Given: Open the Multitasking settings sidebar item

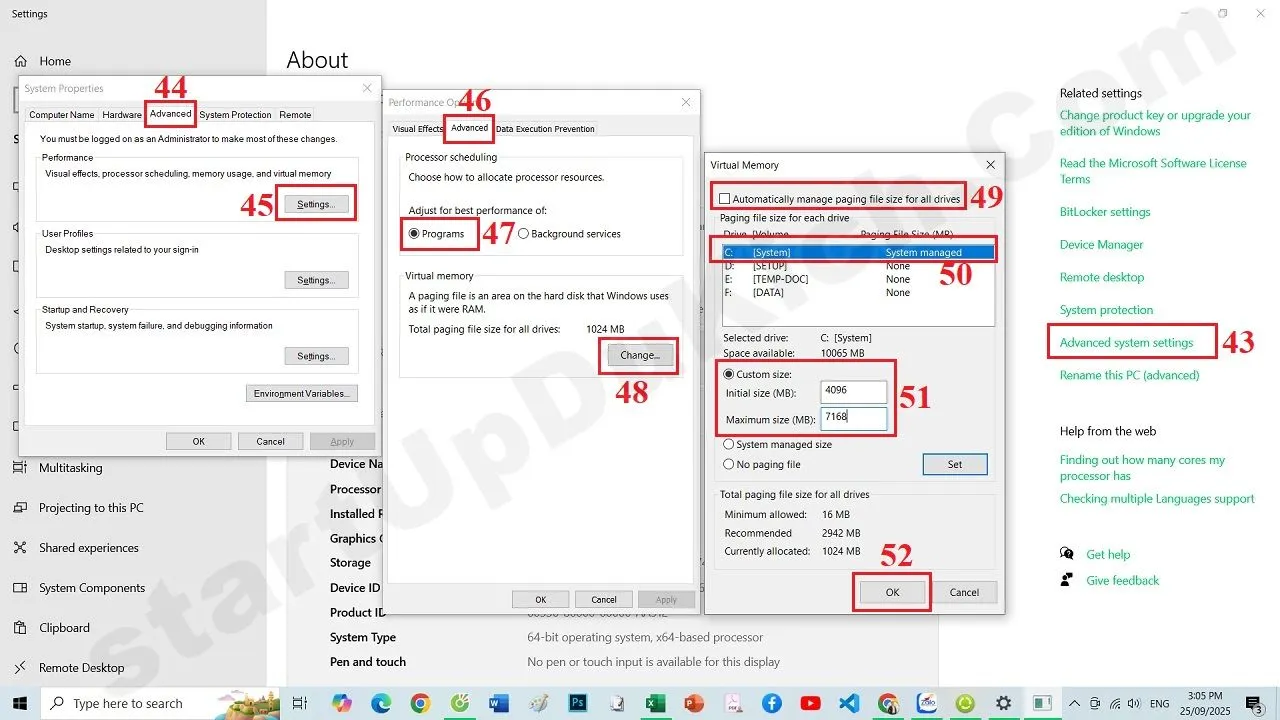Looking at the screenshot, I should pos(70,468).
